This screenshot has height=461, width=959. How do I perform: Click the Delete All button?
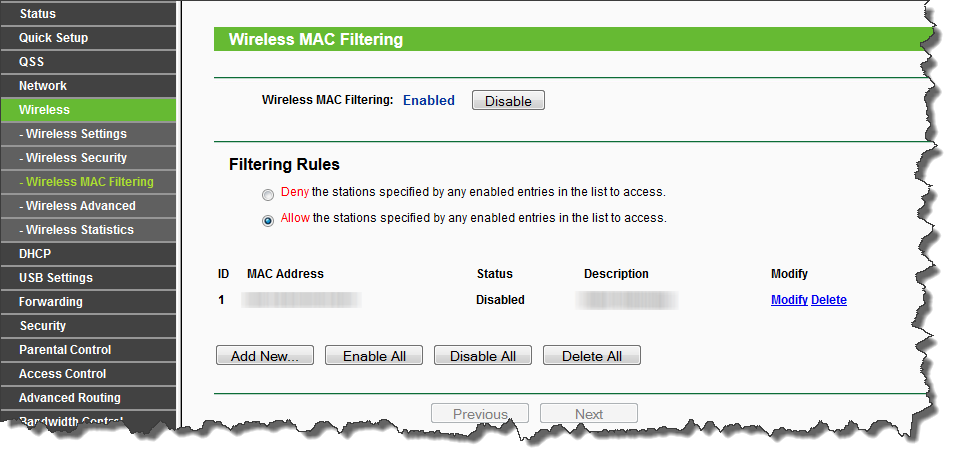click(x=591, y=356)
